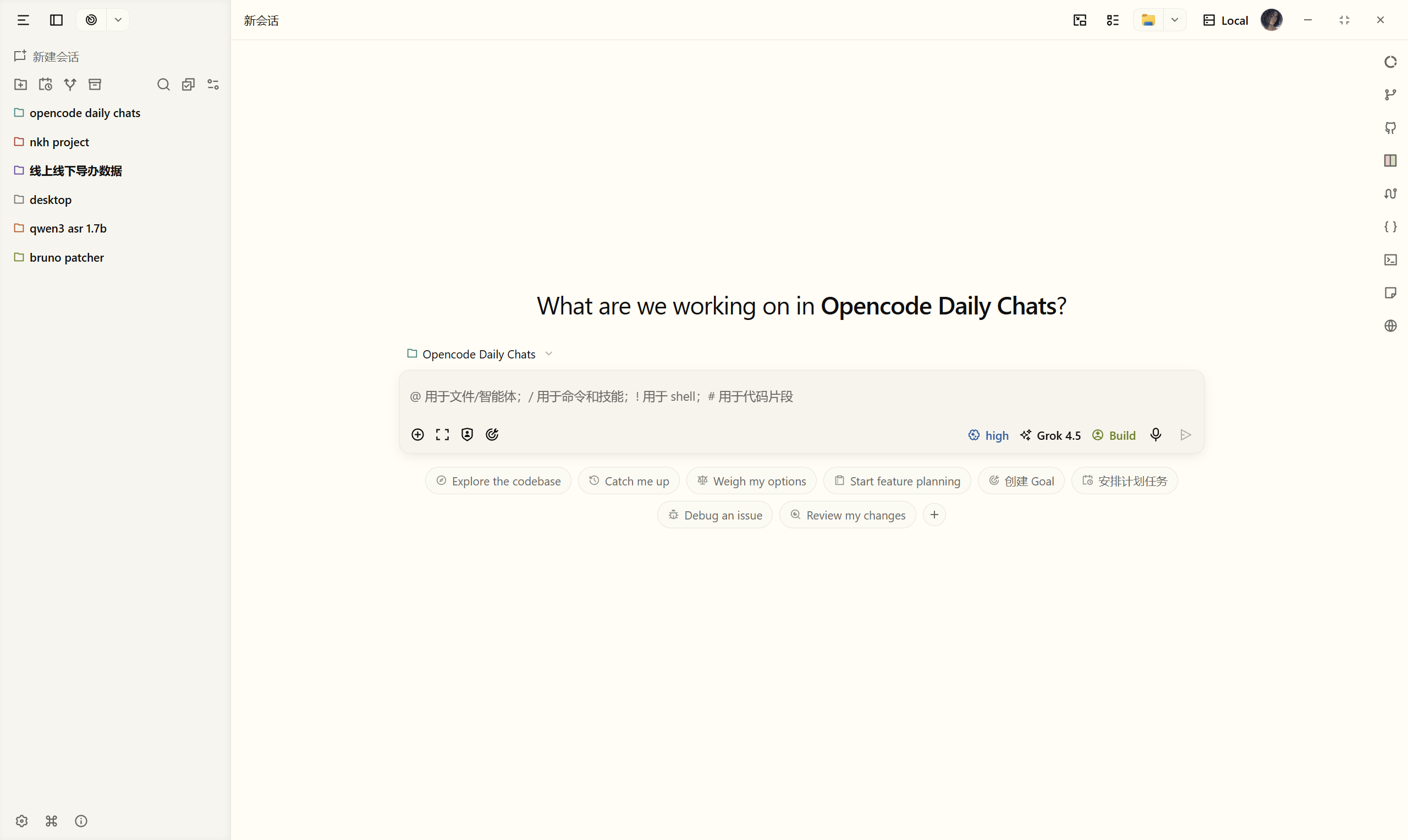Open the terminal icon in right rail

pyautogui.click(x=1390, y=260)
